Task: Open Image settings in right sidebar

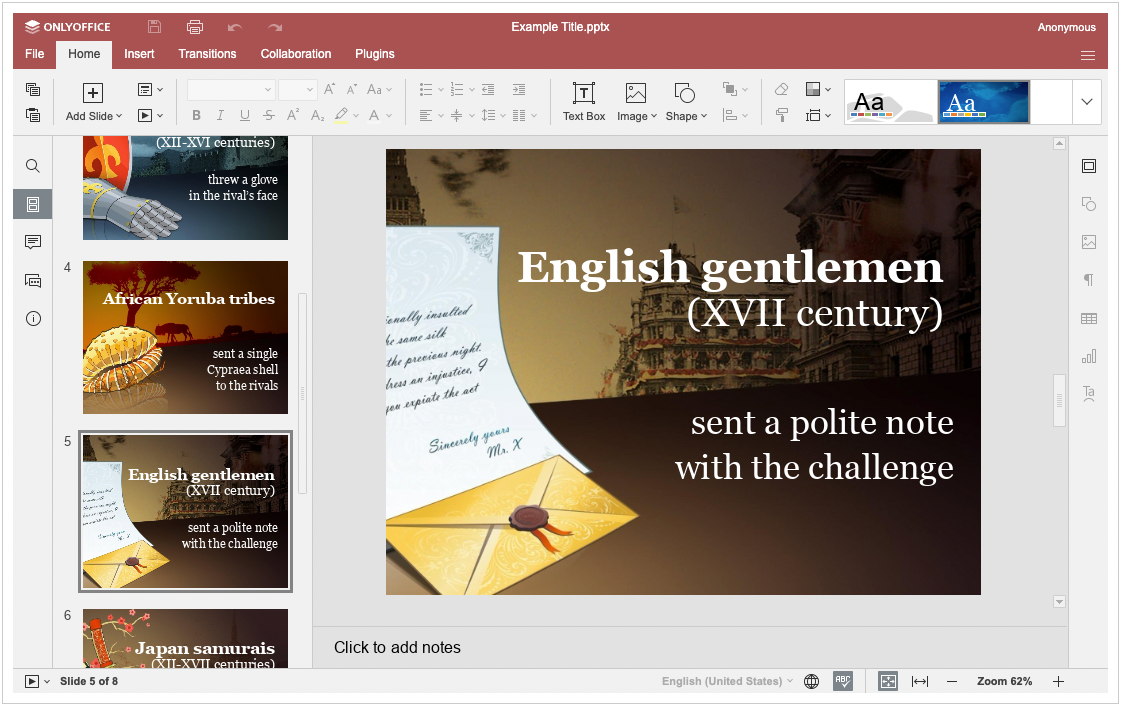Action: 1089,242
